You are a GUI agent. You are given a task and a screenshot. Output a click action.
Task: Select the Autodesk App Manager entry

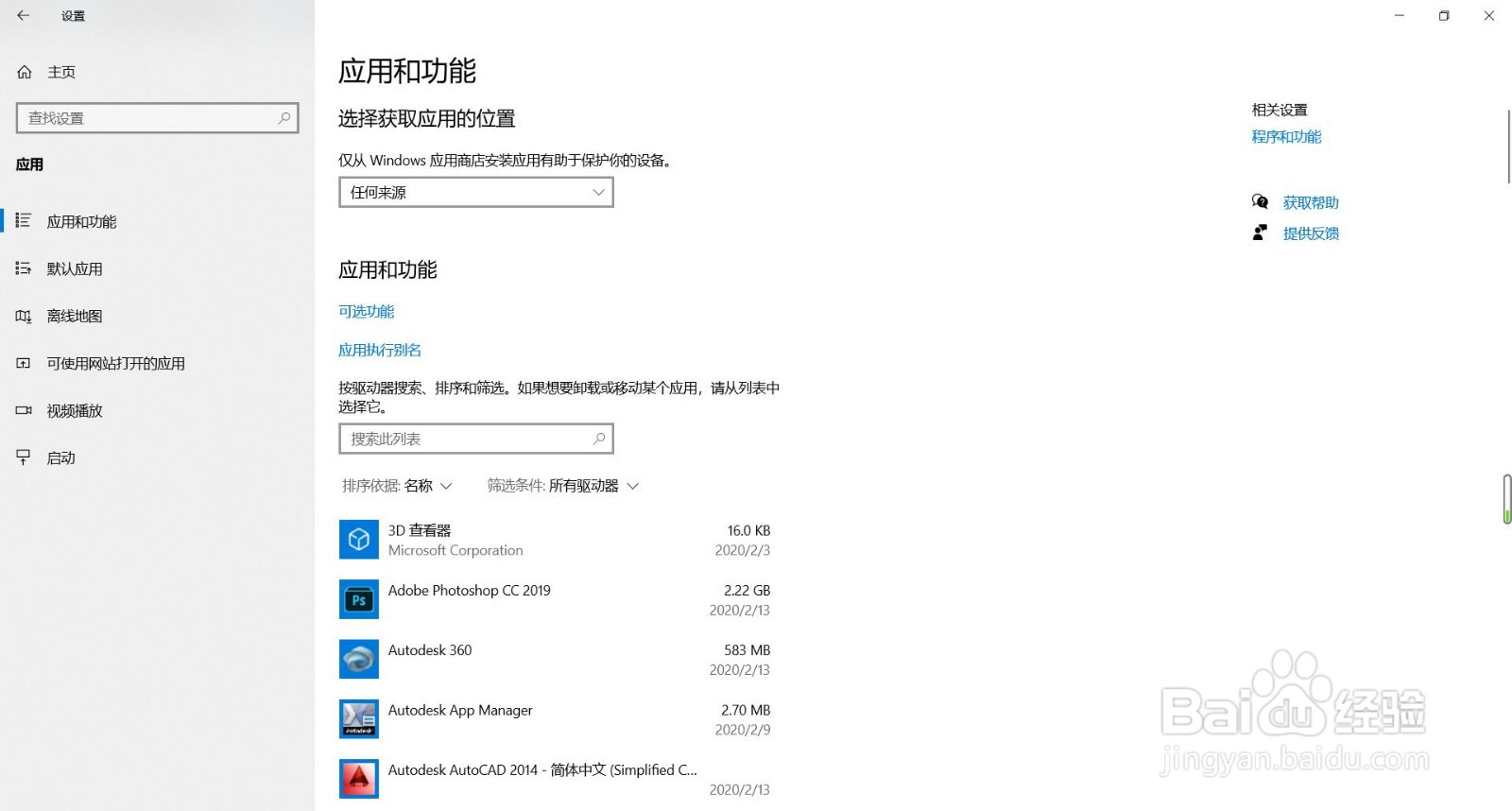click(x=556, y=719)
